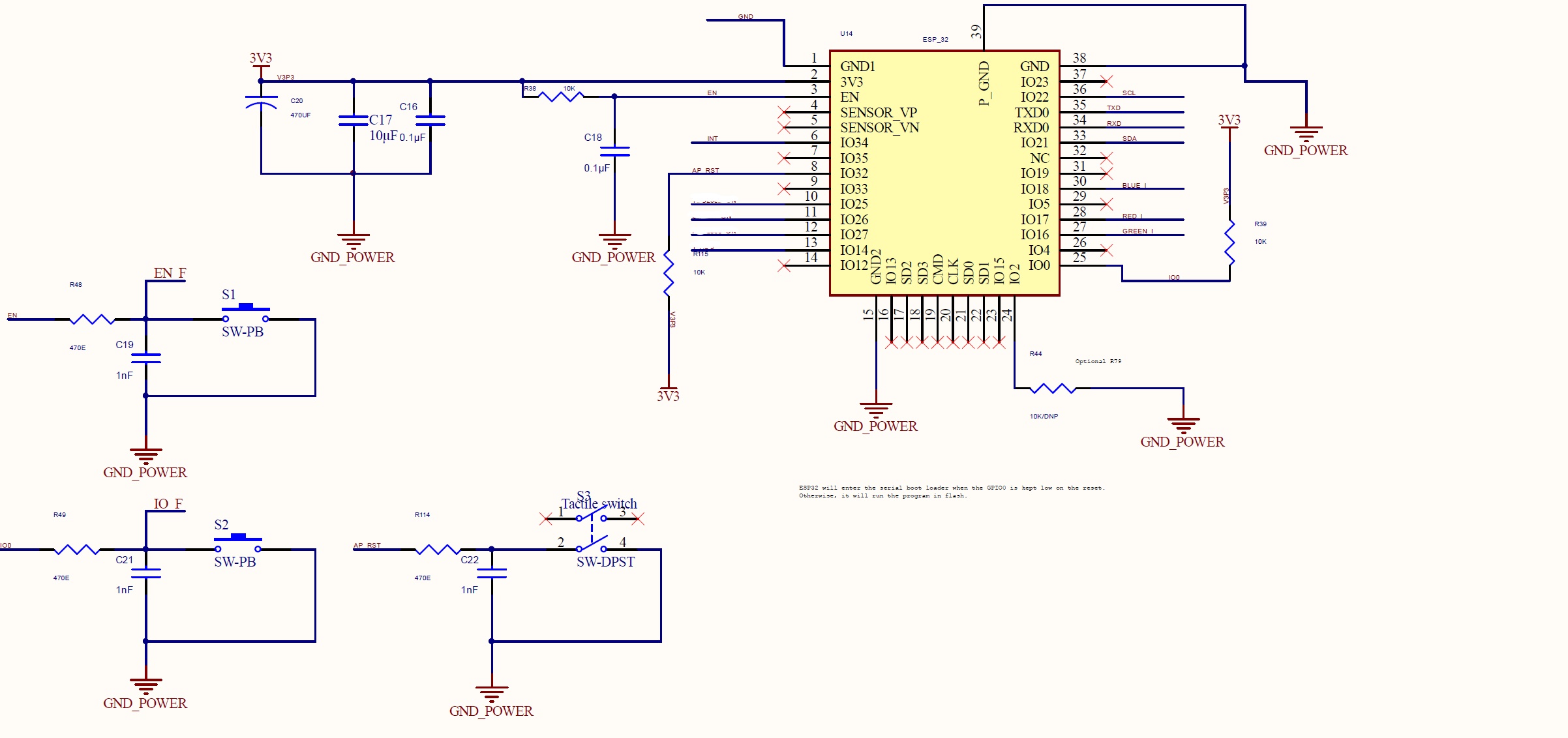Screen dimensions: 1568x738
Task: Click the P_GND pin 39 name
Action: pos(984,83)
